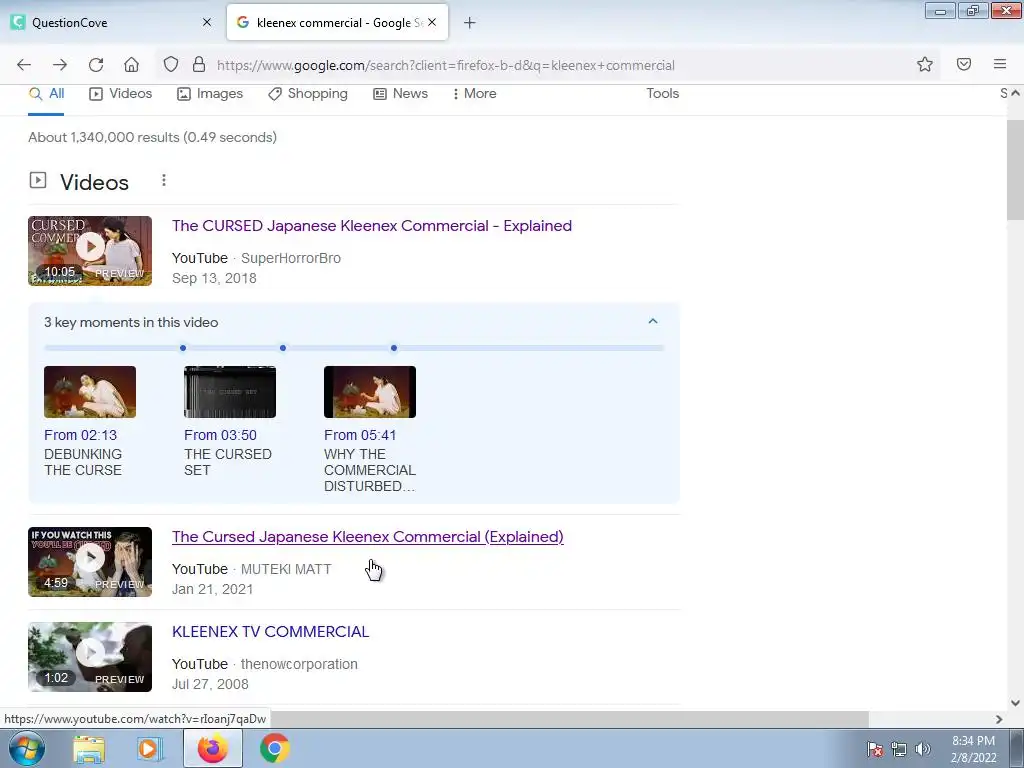This screenshot has width=1024, height=768.
Task: Go forward with the forward arrow
Action: [x=60, y=65]
